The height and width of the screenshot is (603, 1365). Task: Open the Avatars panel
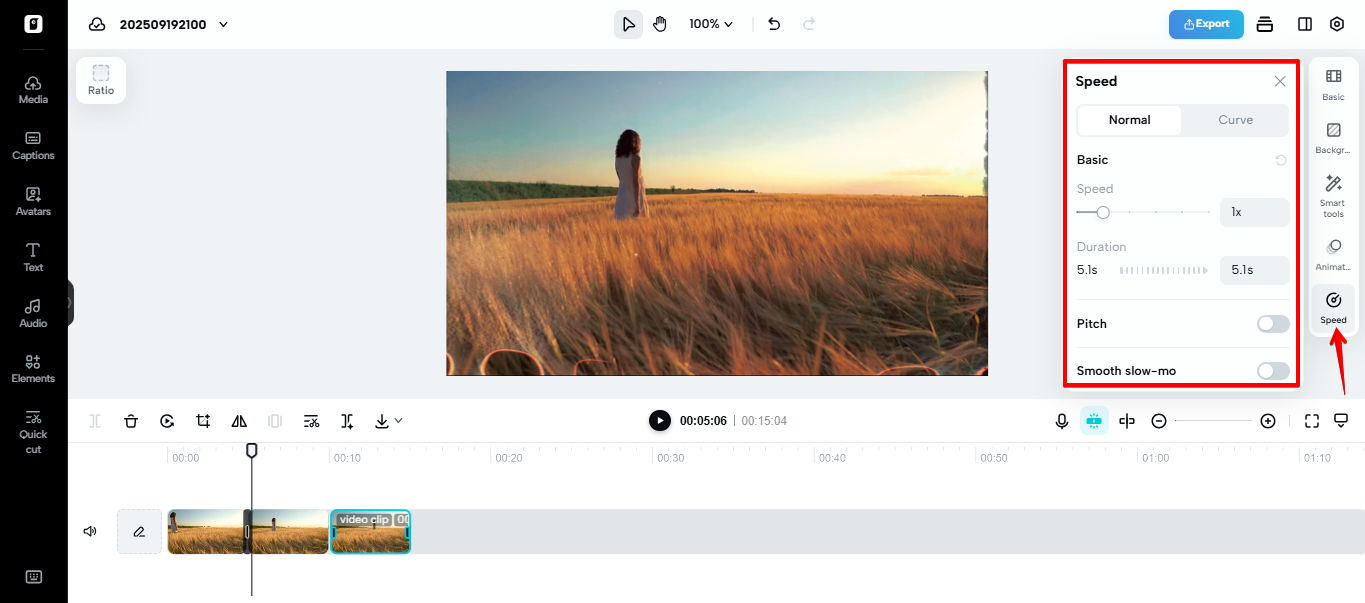pyautogui.click(x=33, y=201)
